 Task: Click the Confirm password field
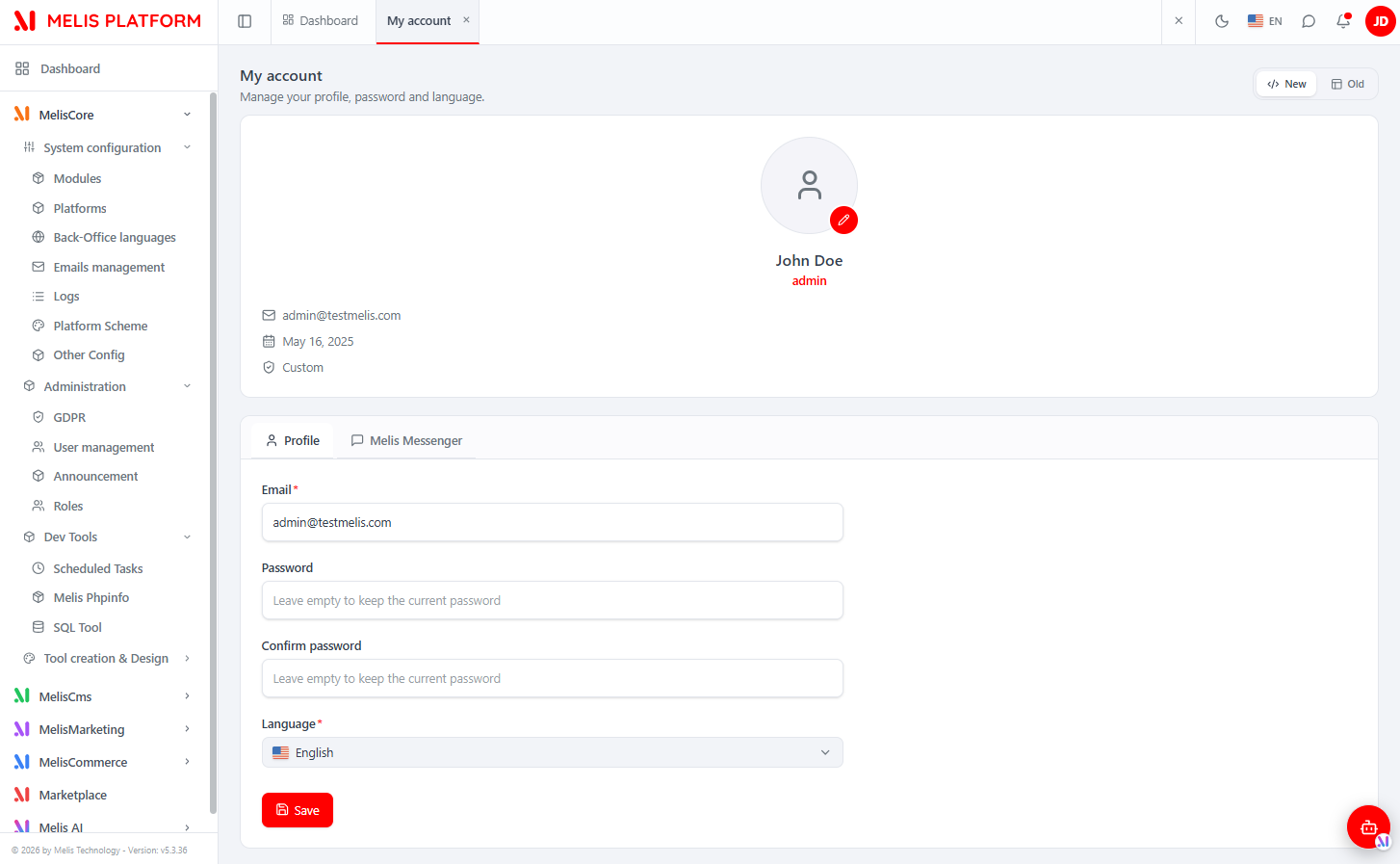point(553,679)
